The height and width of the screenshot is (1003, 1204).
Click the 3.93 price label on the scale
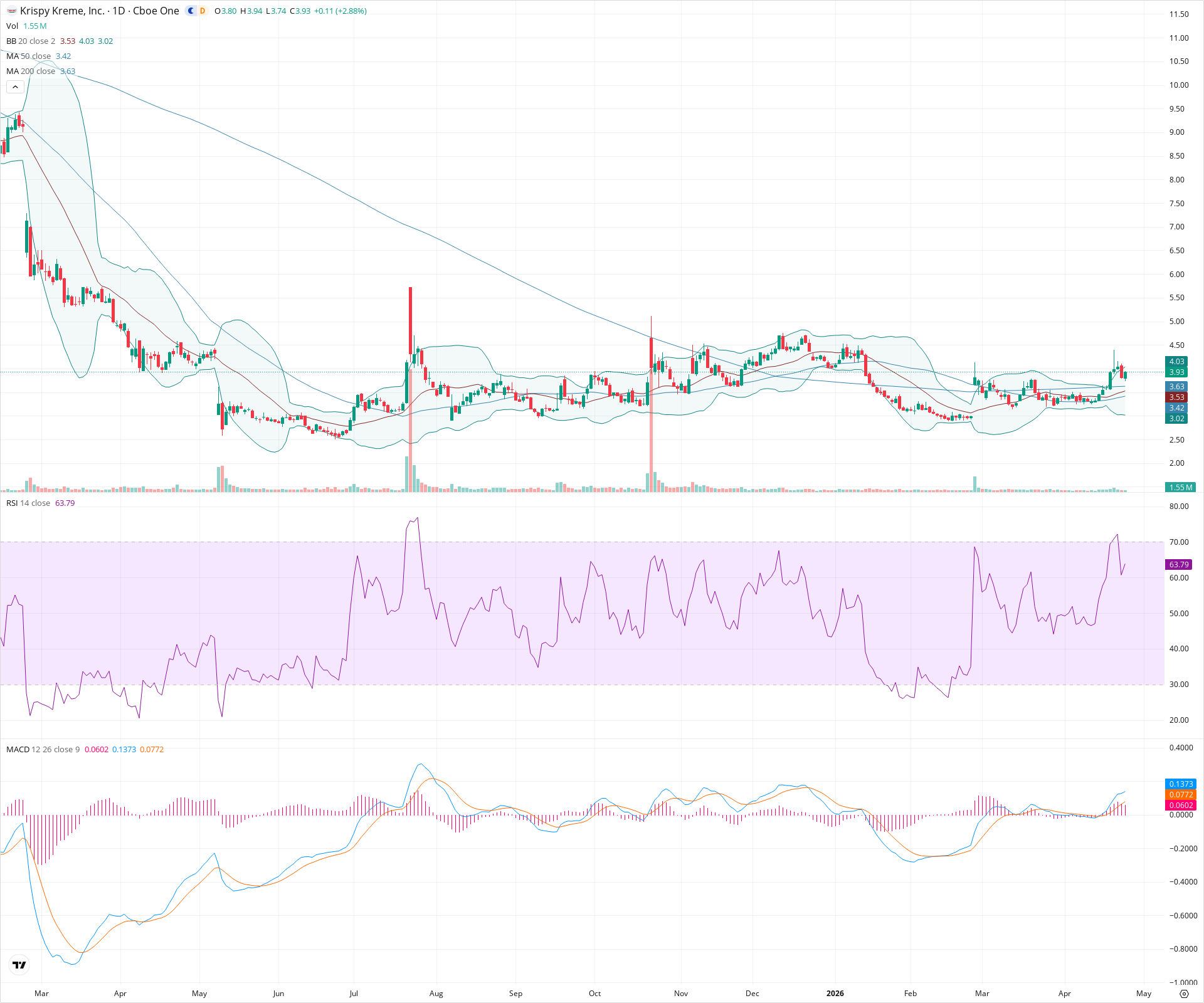[1177, 372]
